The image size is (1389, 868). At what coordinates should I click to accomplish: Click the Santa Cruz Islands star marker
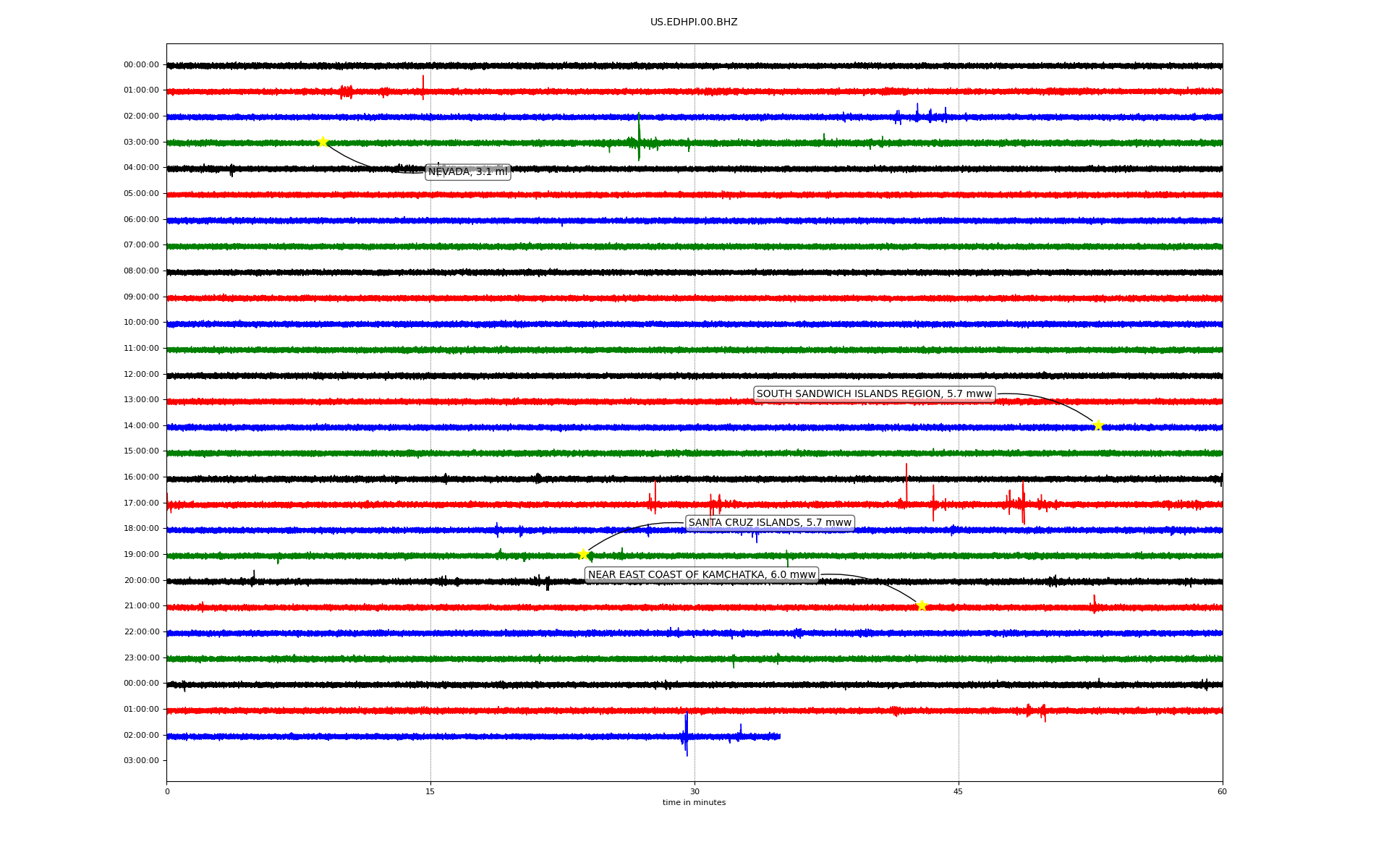pyautogui.click(x=583, y=554)
